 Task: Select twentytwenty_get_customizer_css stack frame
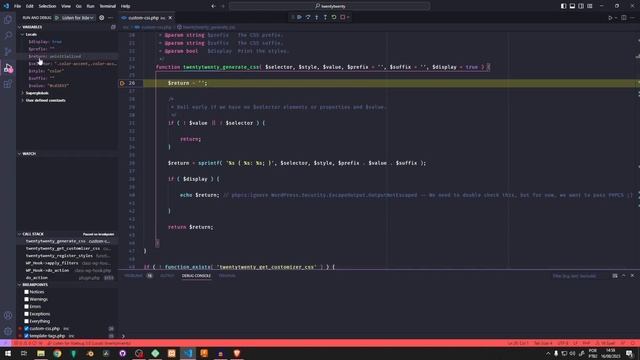[x=67, y=249]
